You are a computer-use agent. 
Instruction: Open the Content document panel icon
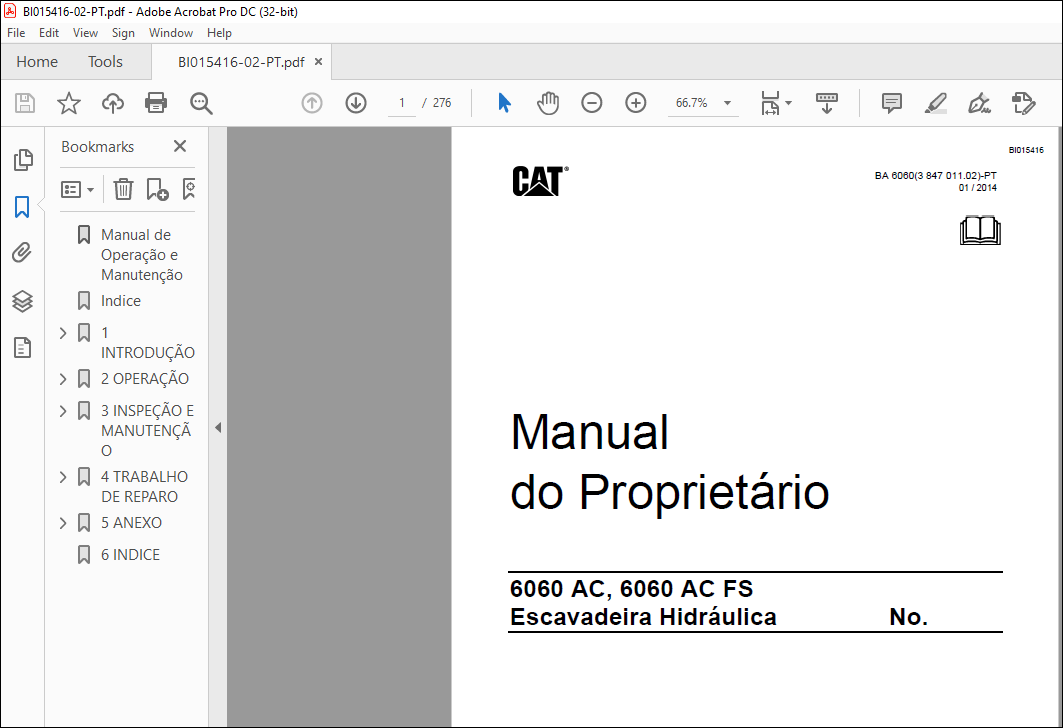point(22,348)
